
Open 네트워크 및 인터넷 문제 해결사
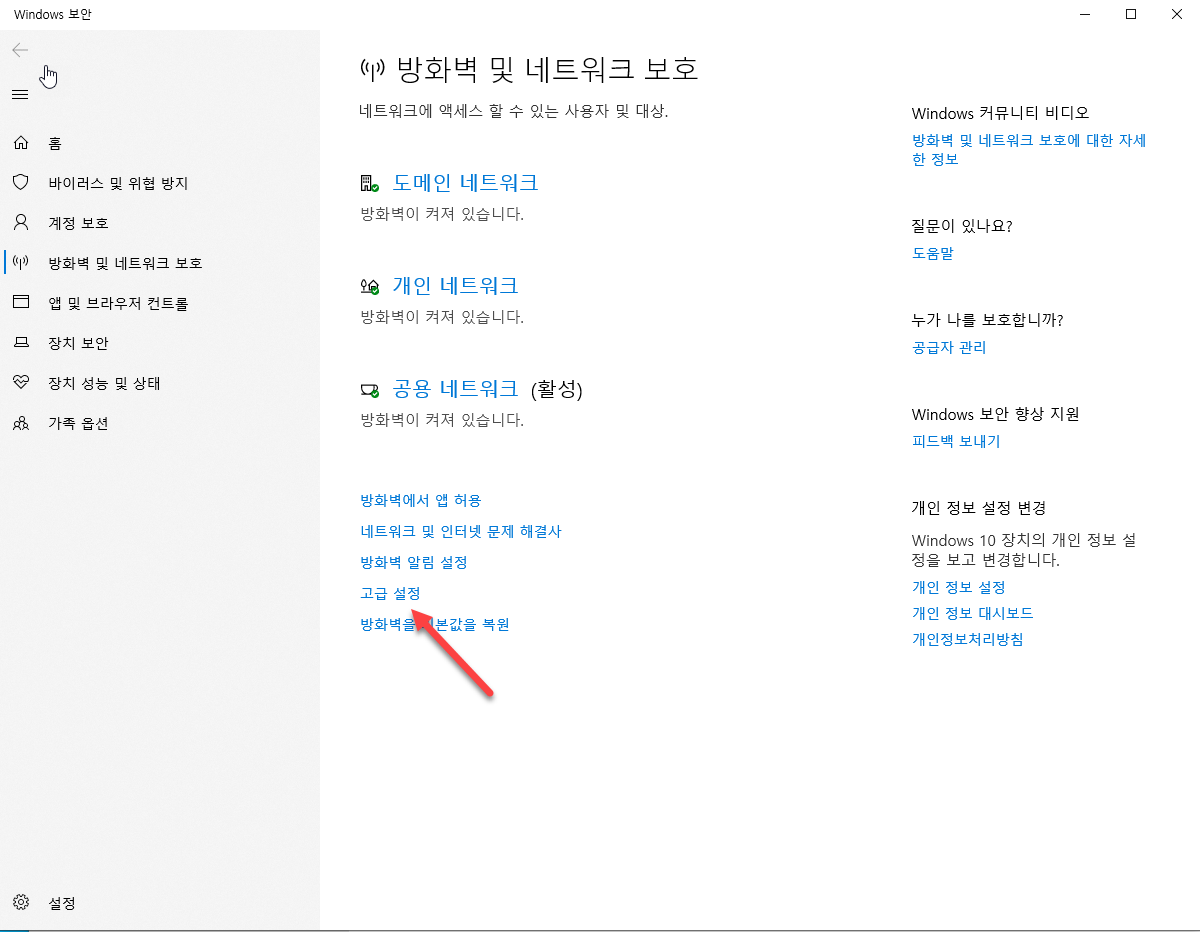click(461, 531)
